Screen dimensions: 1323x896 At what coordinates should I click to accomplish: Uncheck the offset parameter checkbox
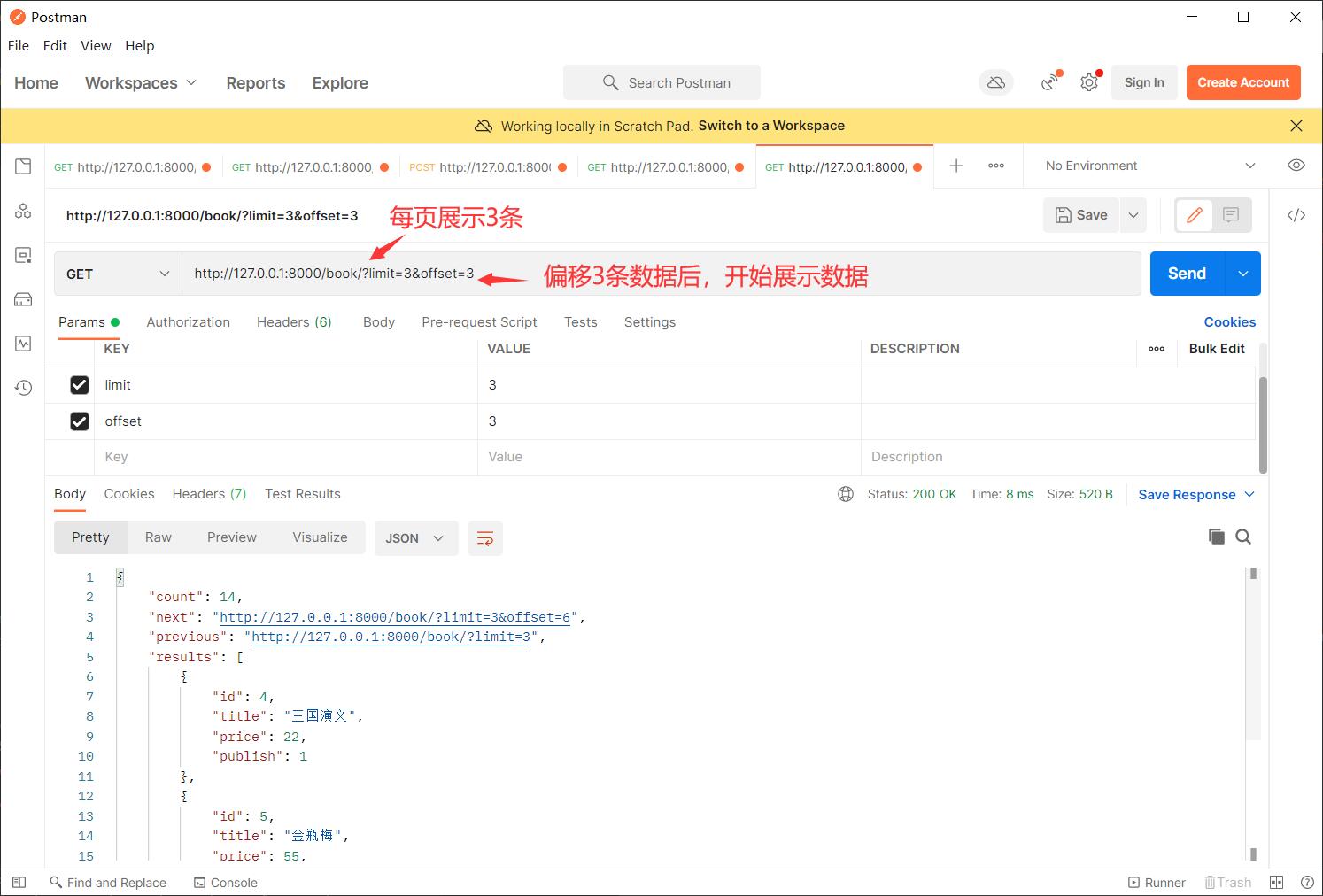point(80,421)
